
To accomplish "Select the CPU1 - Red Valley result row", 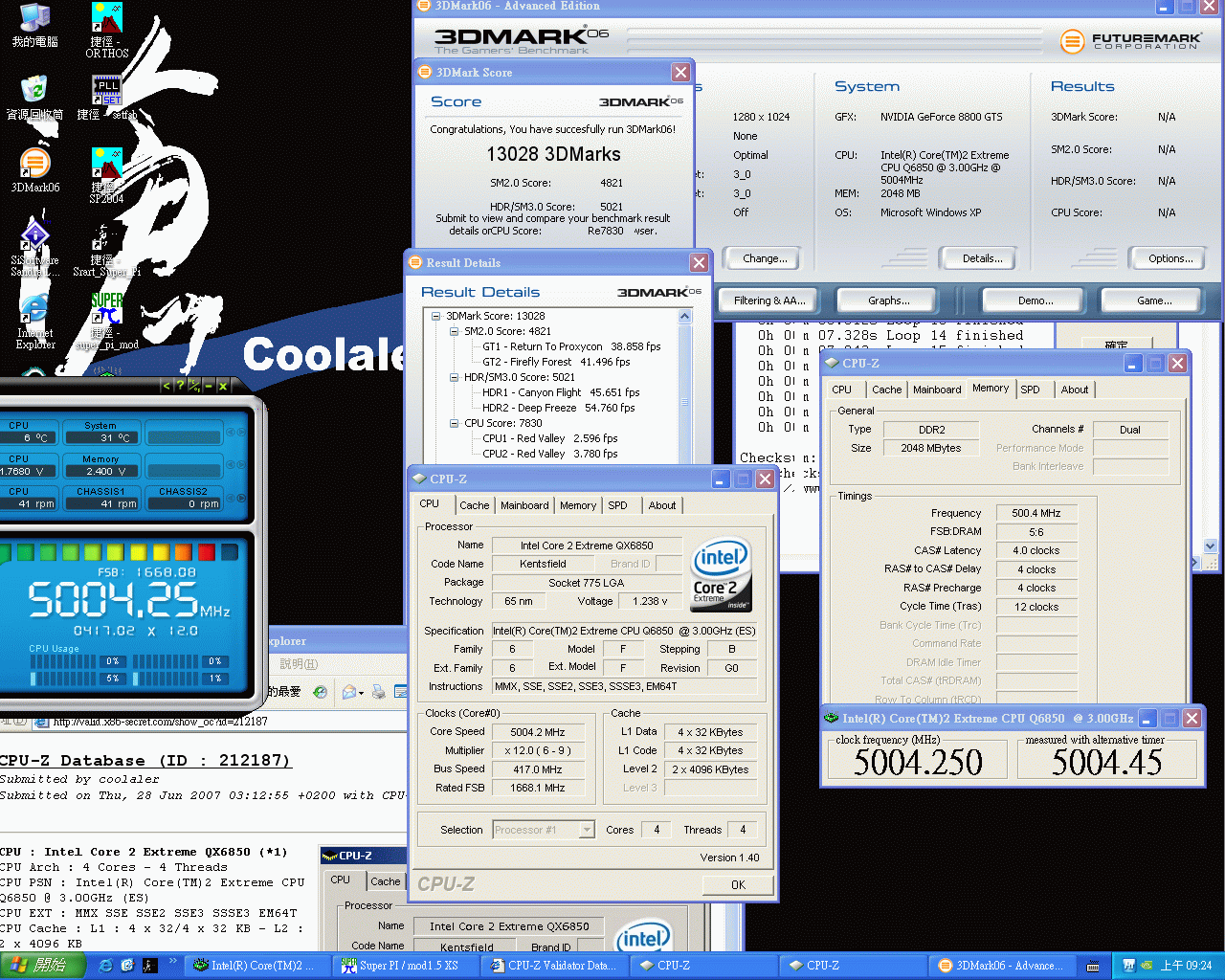I will pyautogui.click(x=550, y=438).
